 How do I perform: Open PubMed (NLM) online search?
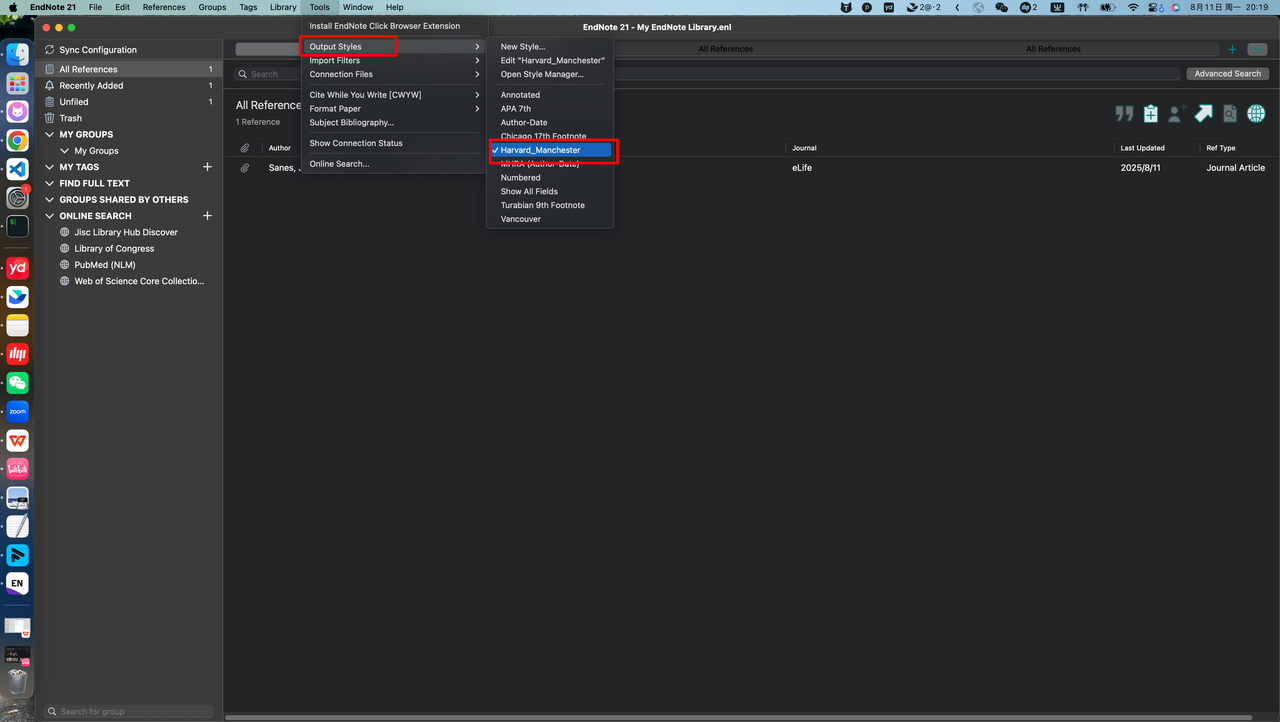(105, 265)
